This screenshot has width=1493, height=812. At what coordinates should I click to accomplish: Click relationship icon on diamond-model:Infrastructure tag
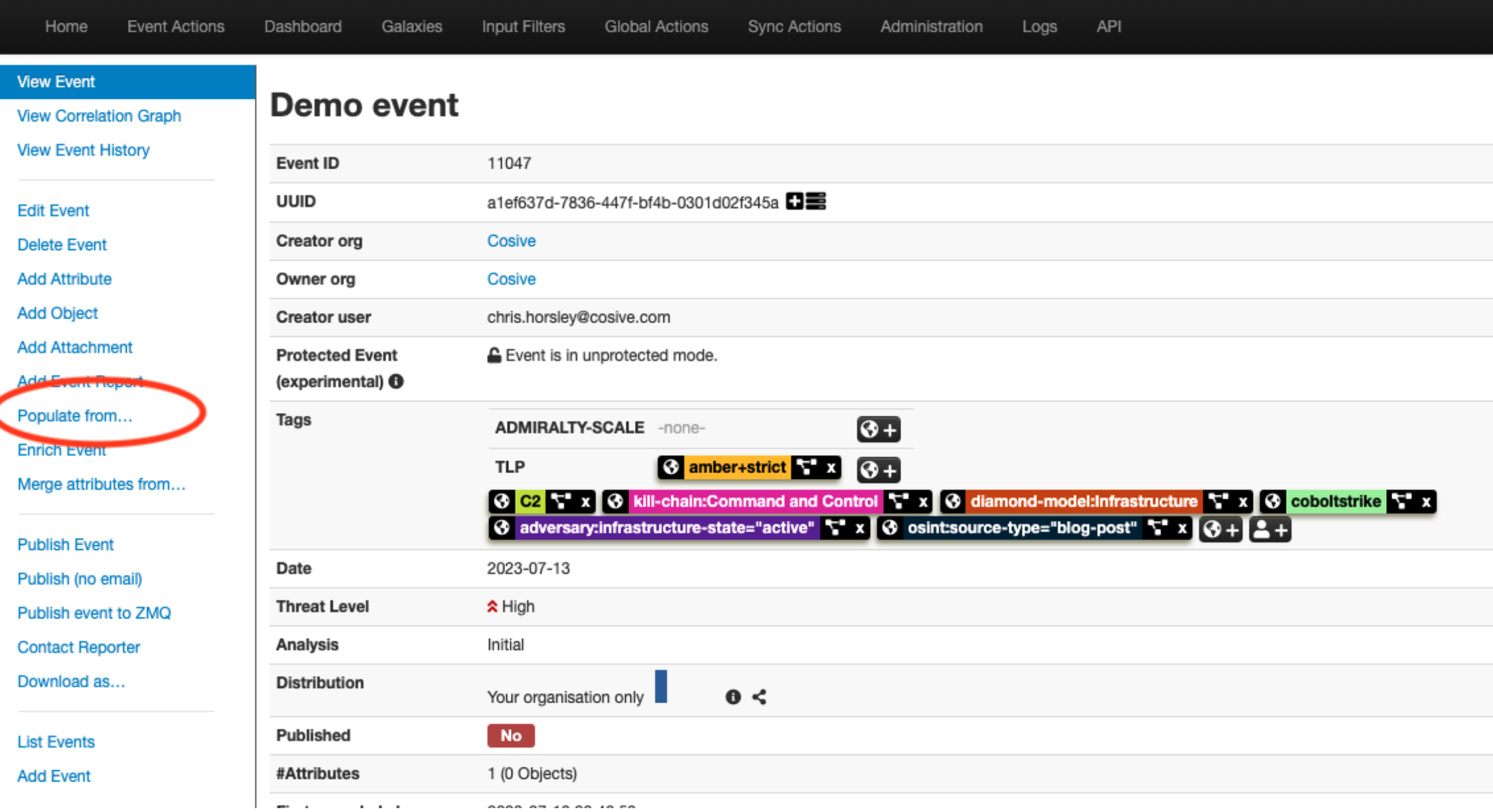point(1217,502)
